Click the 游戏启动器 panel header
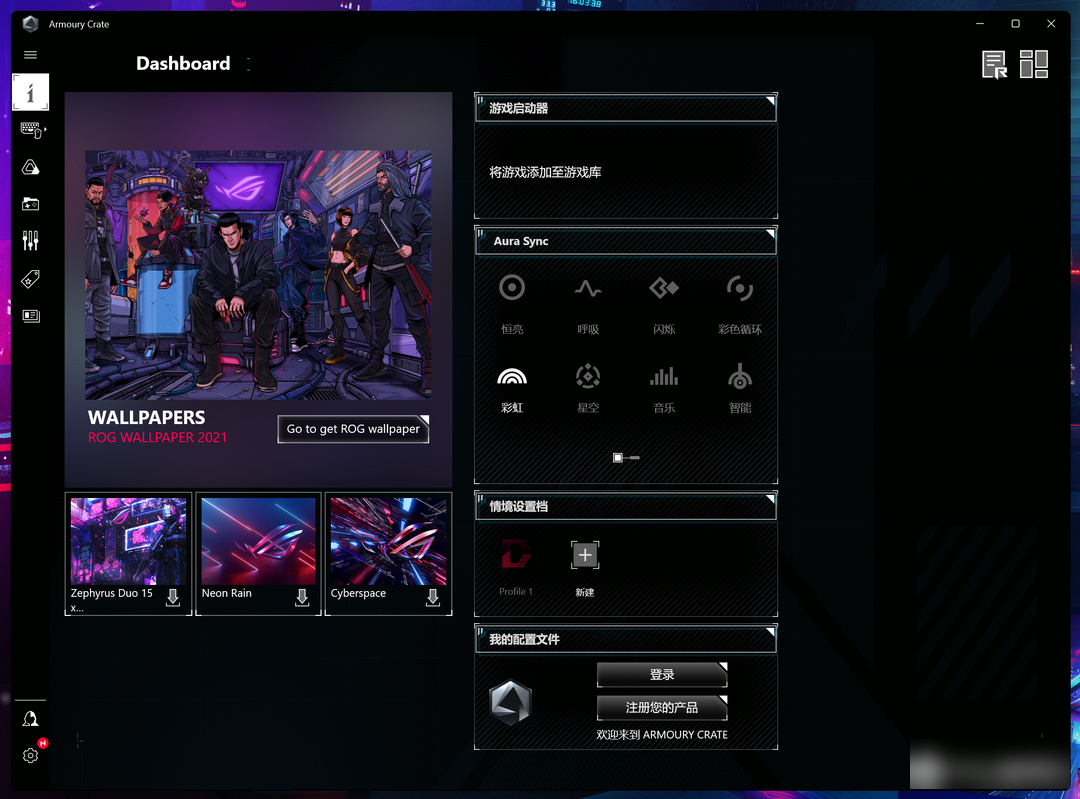This screenshot has height=799, width=1080. click(625, 108)
